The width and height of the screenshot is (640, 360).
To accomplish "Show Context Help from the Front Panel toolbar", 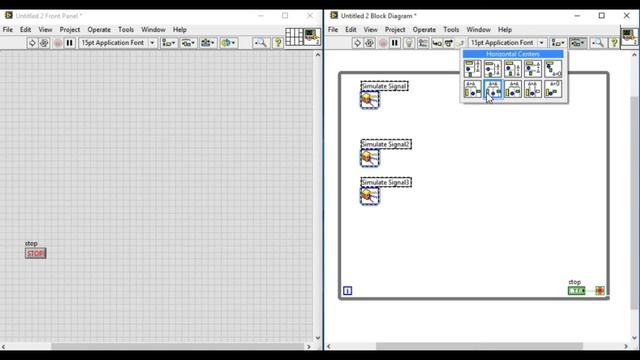I will [278, 43].
